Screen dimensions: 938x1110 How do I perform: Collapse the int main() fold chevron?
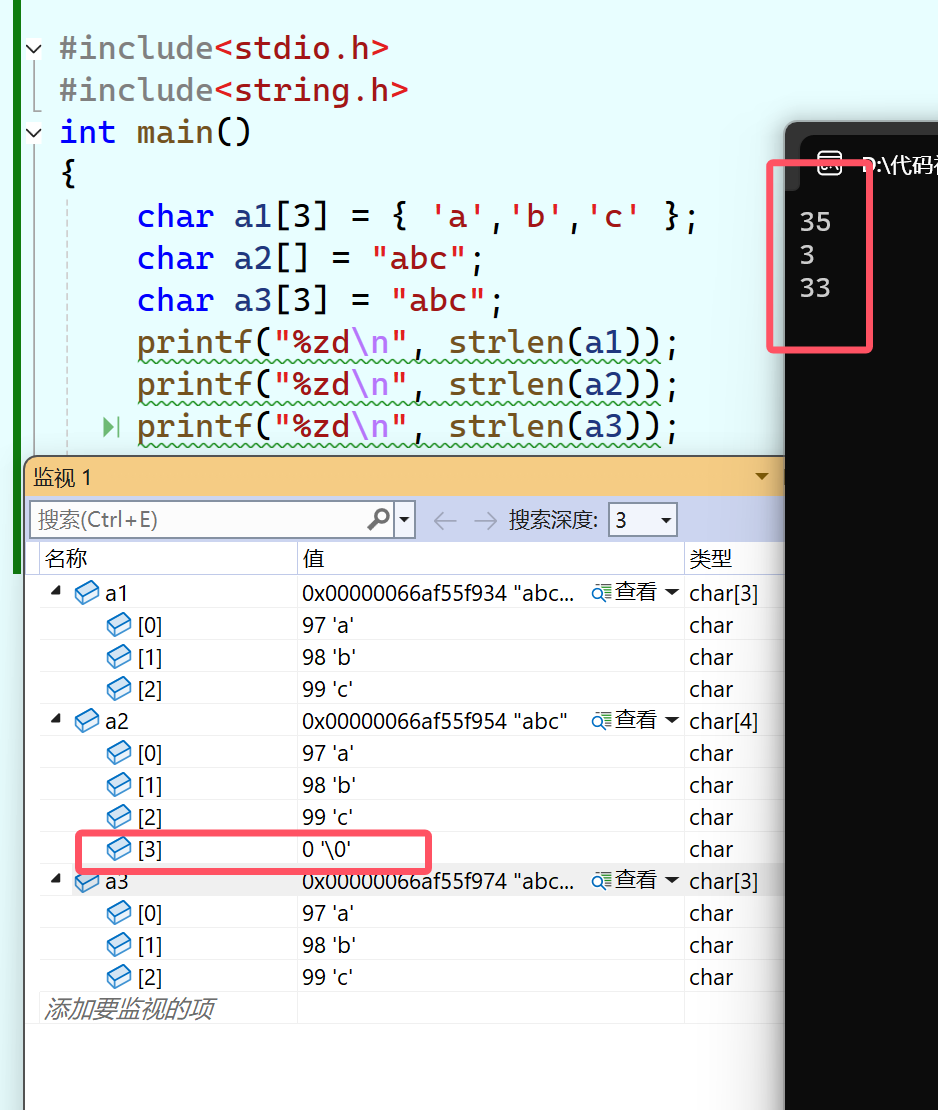pyautogui.click(x=33, y=132)
